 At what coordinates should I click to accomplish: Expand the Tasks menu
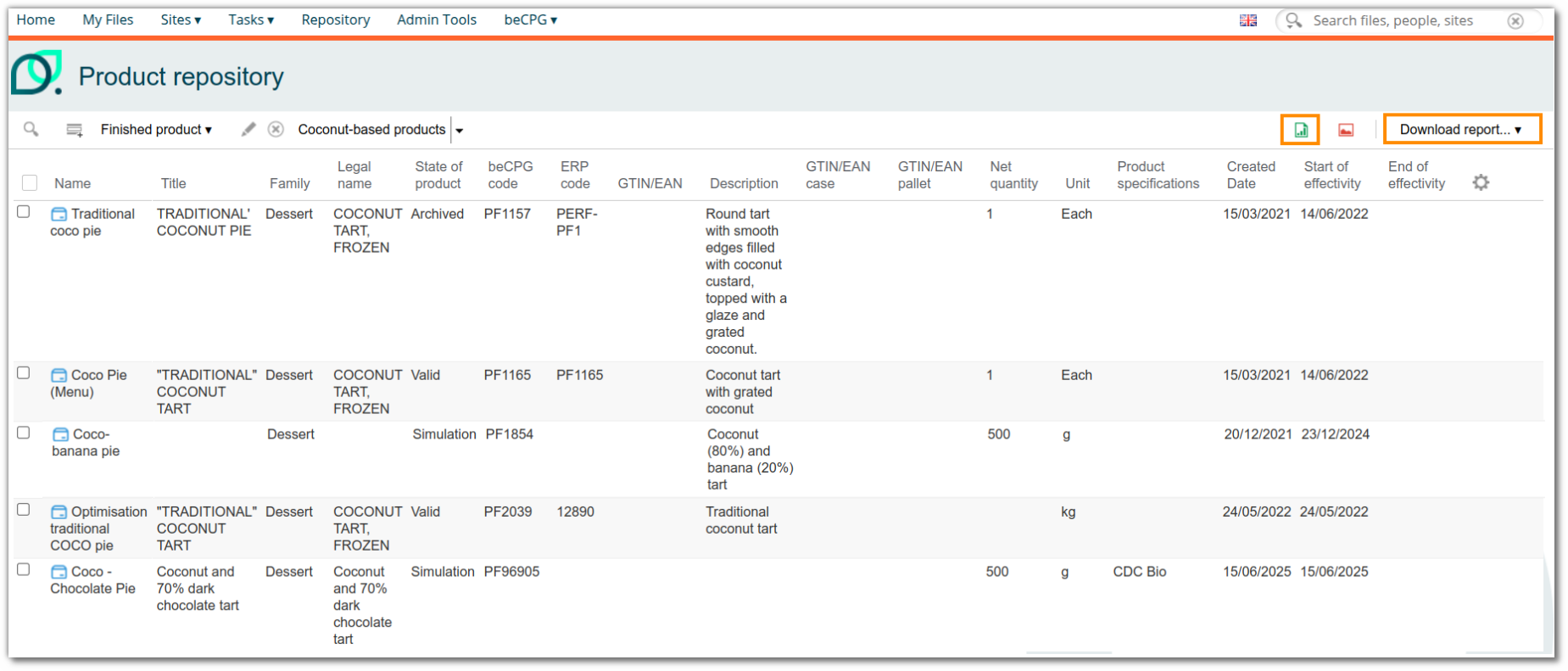click(251, 20)
